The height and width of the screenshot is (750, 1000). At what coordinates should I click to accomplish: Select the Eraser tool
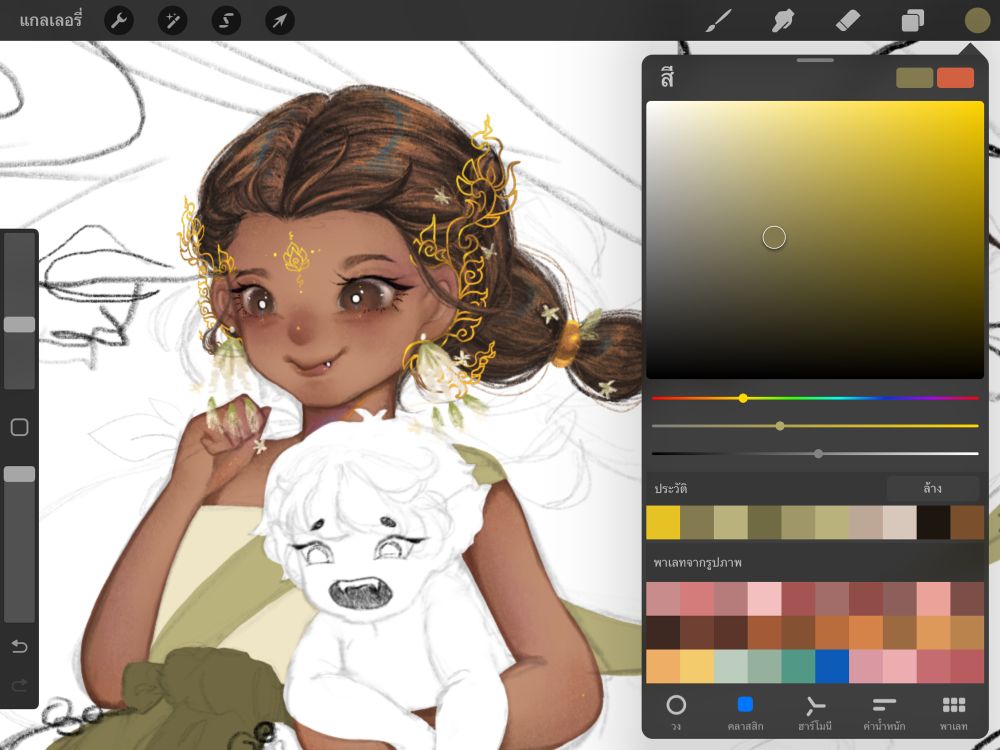tap(848, 20)
